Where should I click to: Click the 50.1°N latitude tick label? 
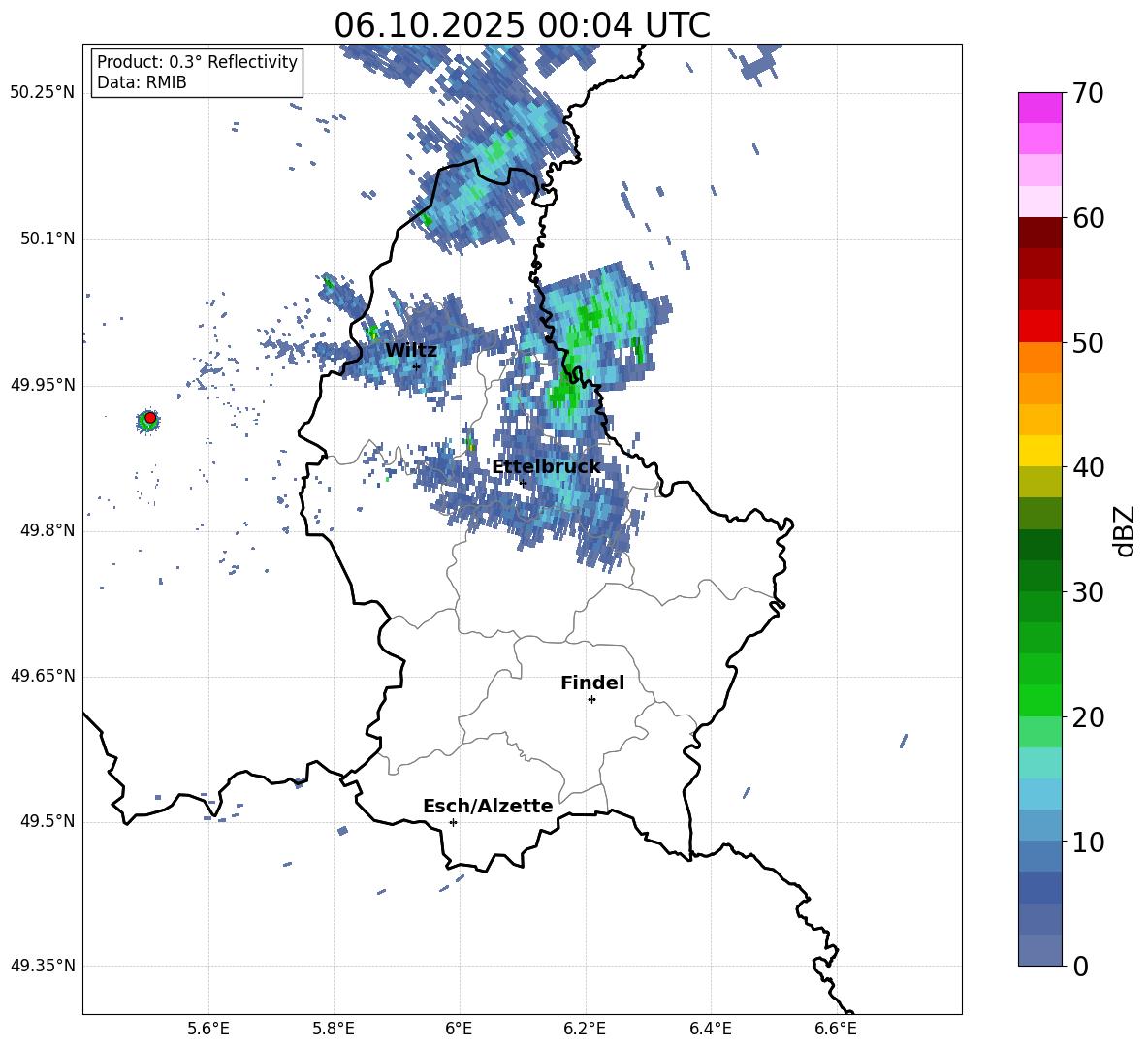(48, 239)
